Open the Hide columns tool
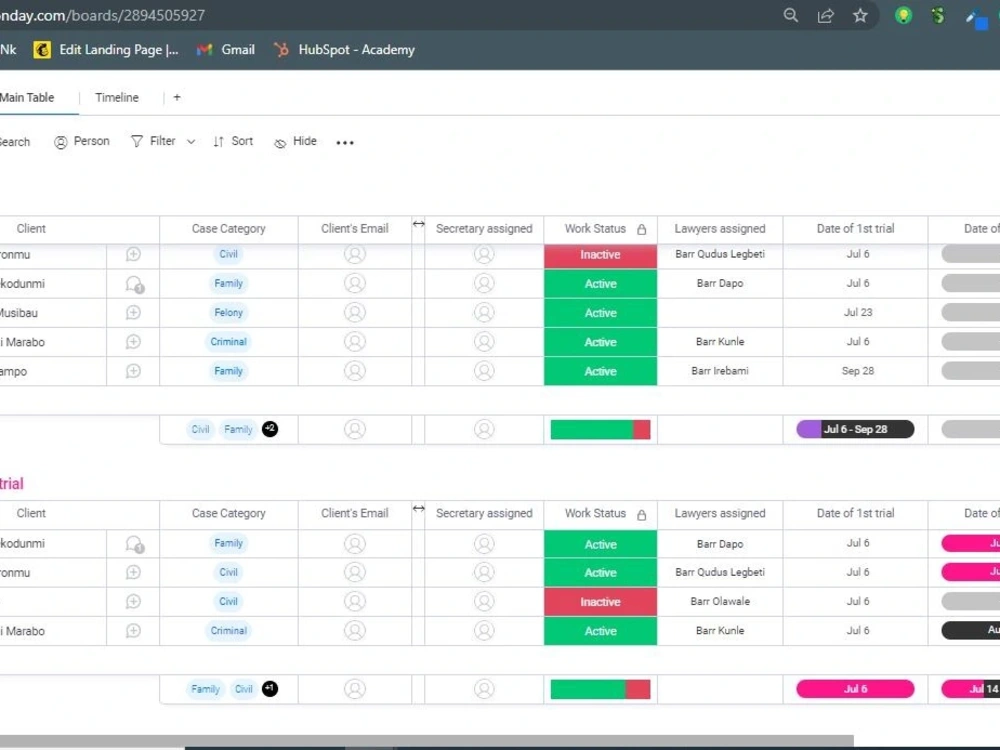Viewport: 1000px width, 750px height. coord(295,141)
